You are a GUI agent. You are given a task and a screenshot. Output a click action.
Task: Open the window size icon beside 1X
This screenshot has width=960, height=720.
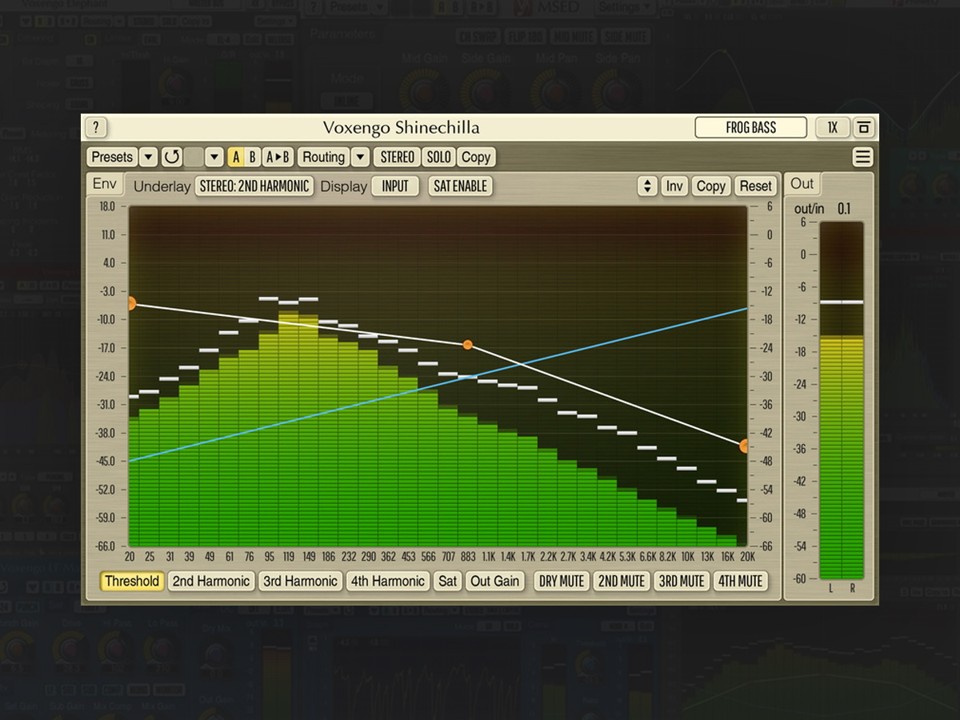click(x=864, y=127)
